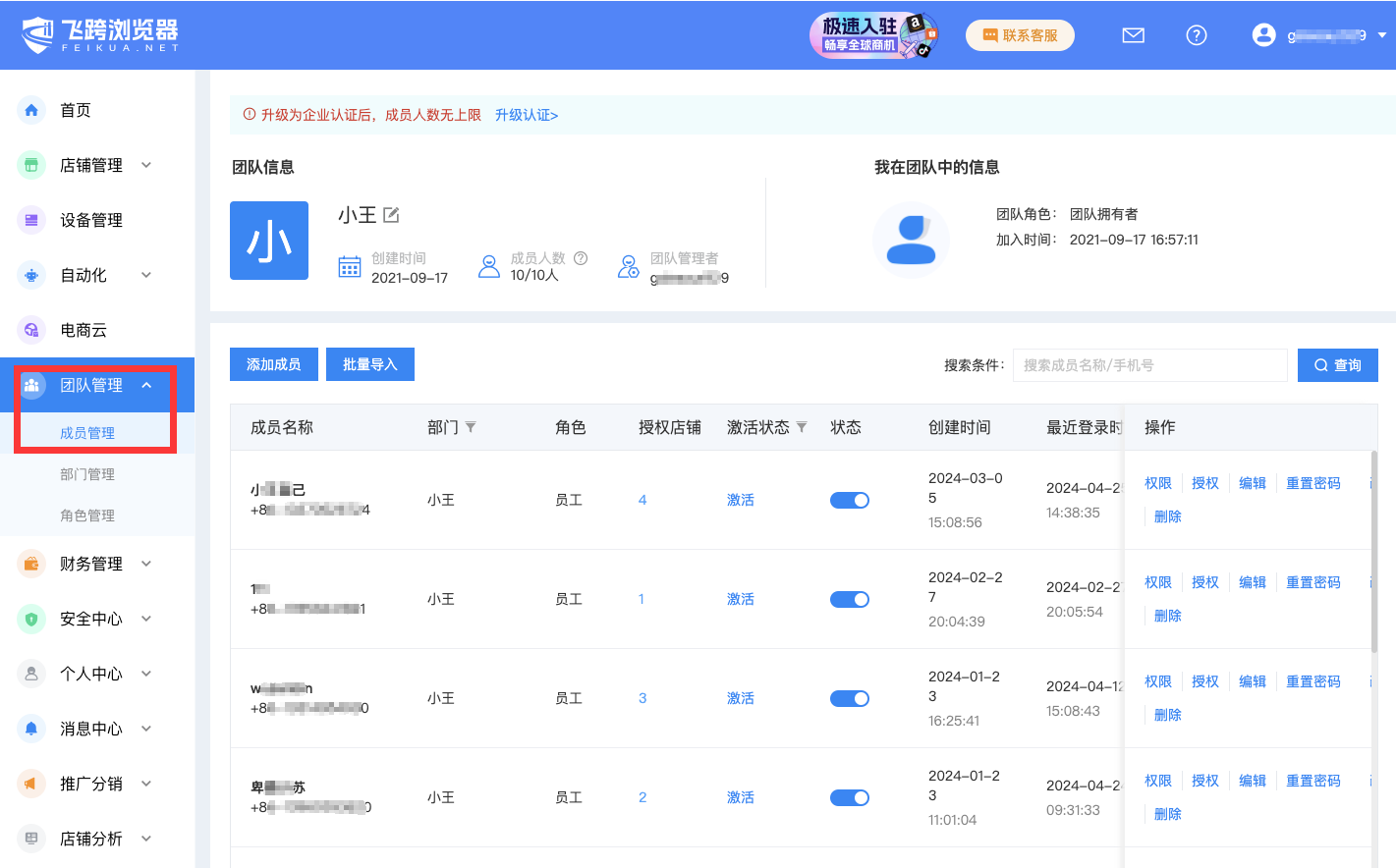Open the help question mark icon
1396x868 pixels.
[x=1197, y=35]
